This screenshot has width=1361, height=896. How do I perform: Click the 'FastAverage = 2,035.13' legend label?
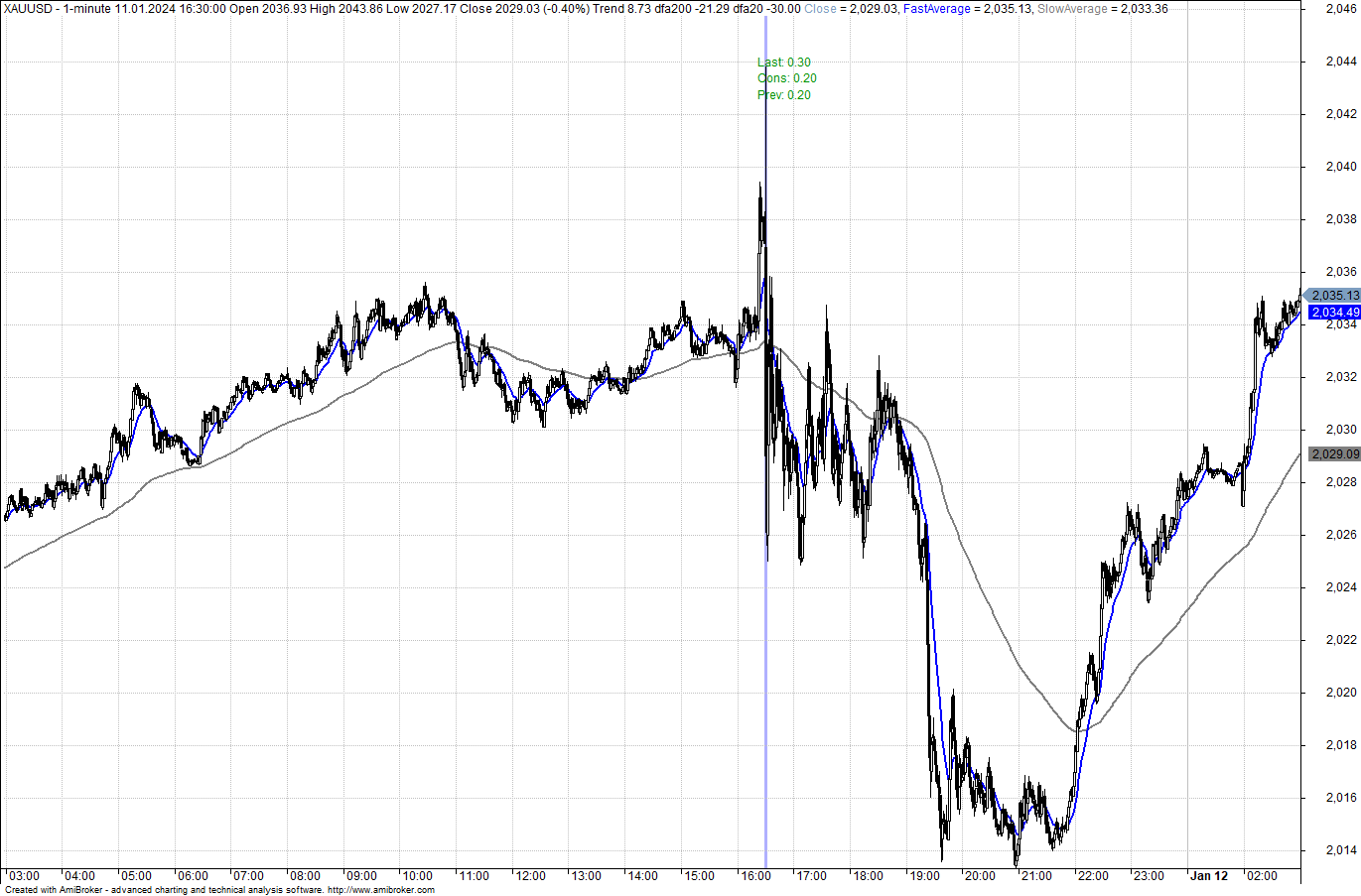click(x=967, y=9)
